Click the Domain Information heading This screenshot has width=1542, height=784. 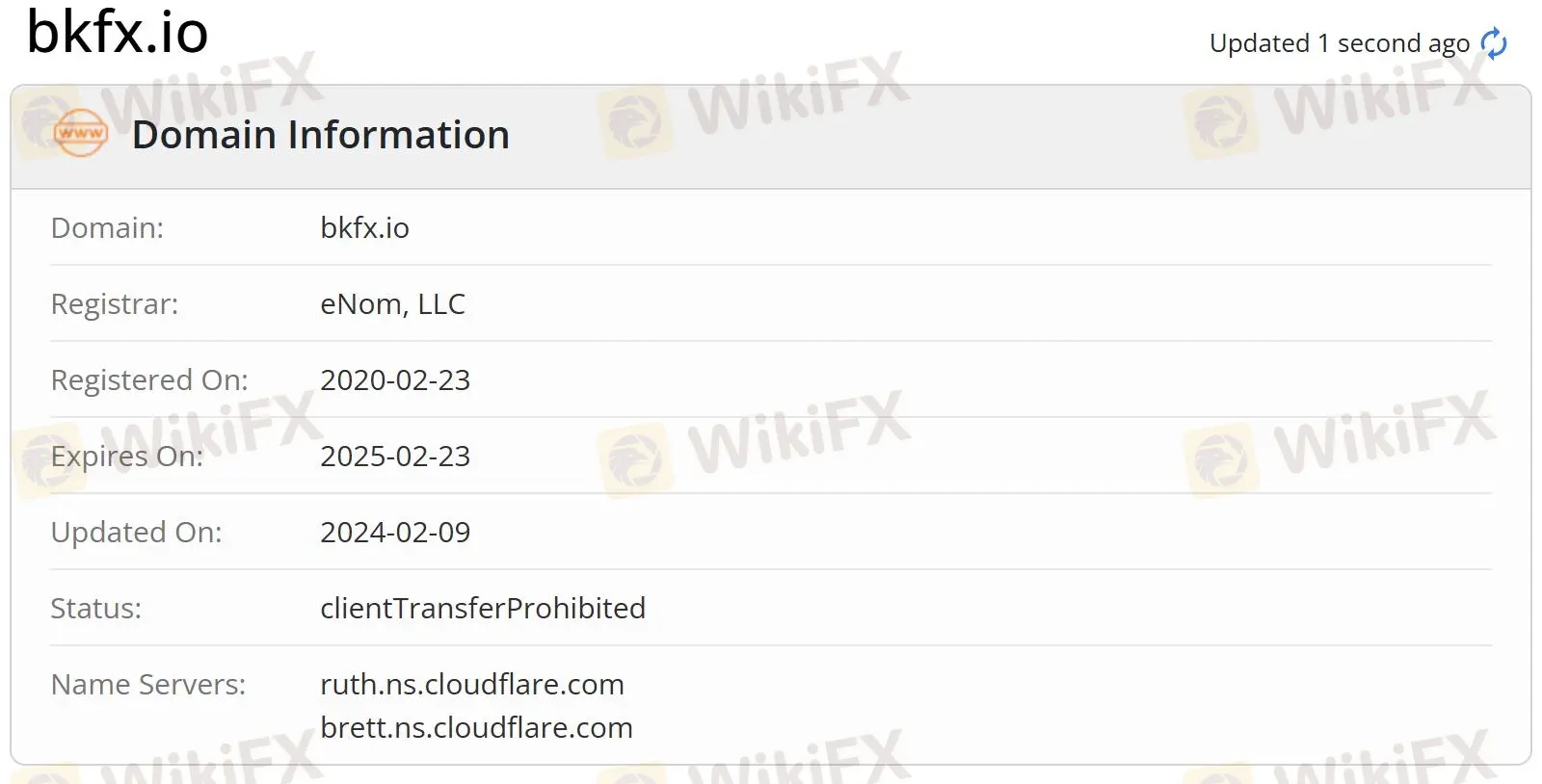320,135
